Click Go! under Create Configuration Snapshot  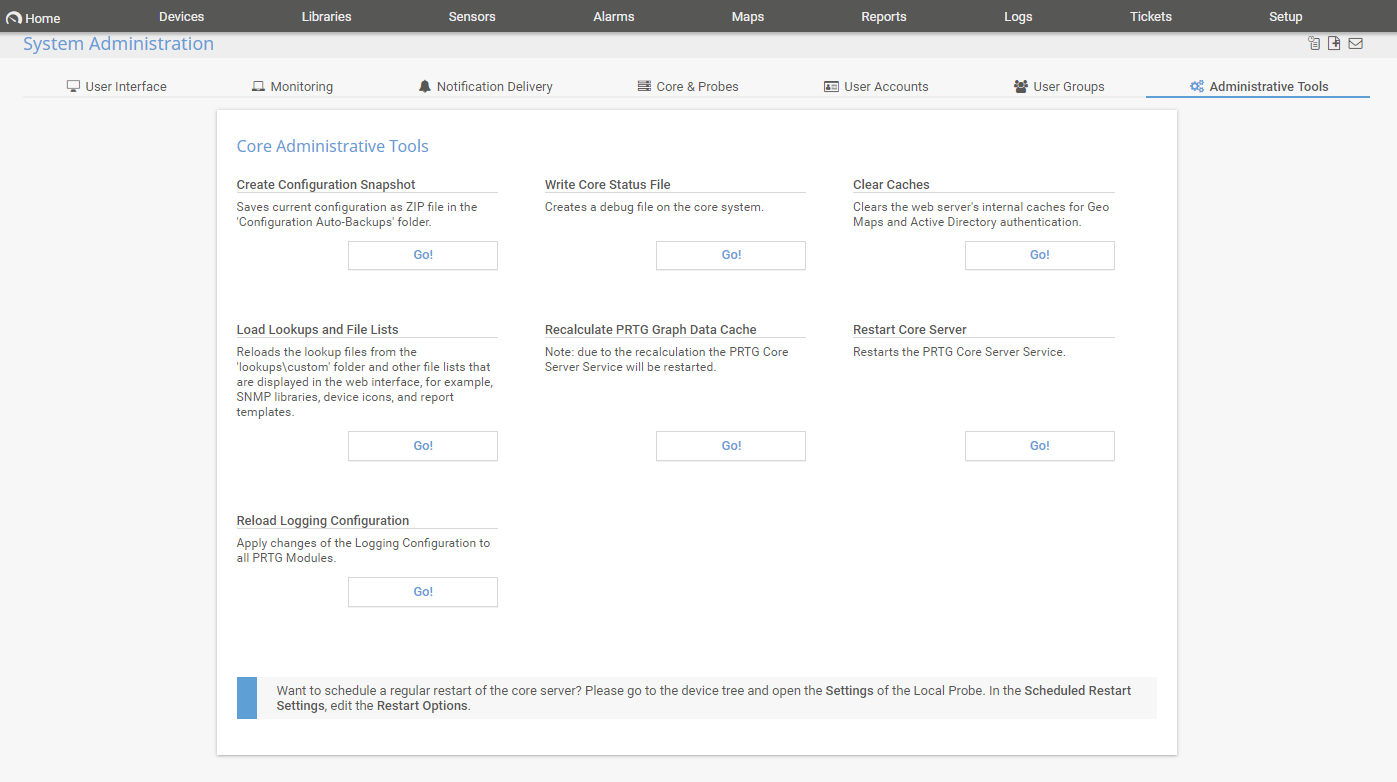point(423,255)
